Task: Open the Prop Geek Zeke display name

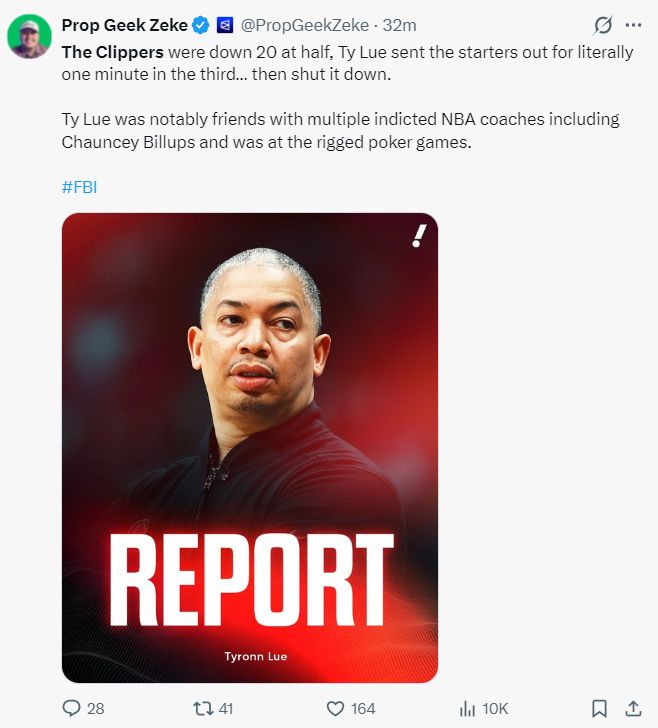Action: [x=124, y=25]
